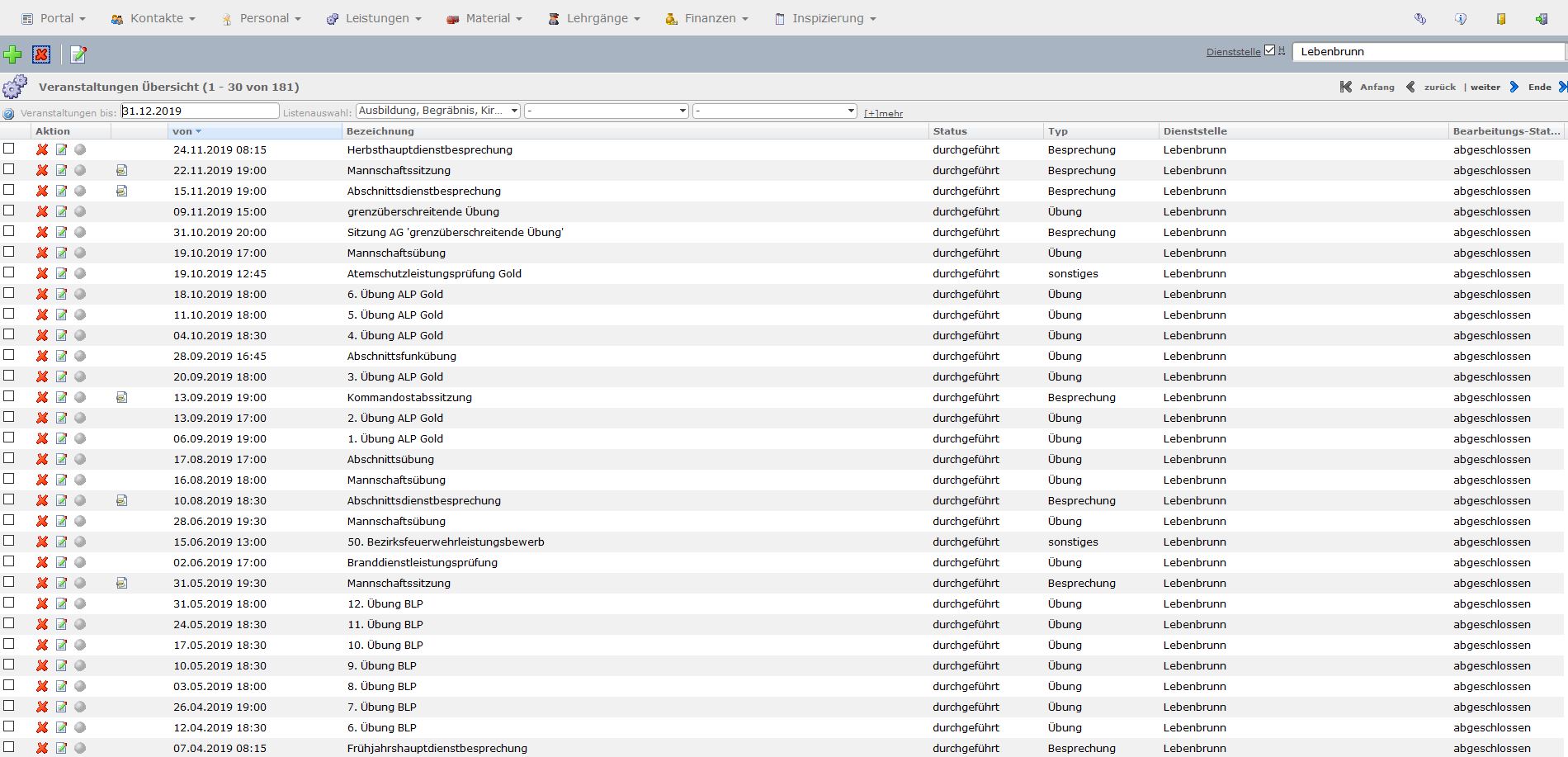Click the red X delete-selected toolbar icon
The width and height of the screenshot is (1568, 757).
click(41, 54)
